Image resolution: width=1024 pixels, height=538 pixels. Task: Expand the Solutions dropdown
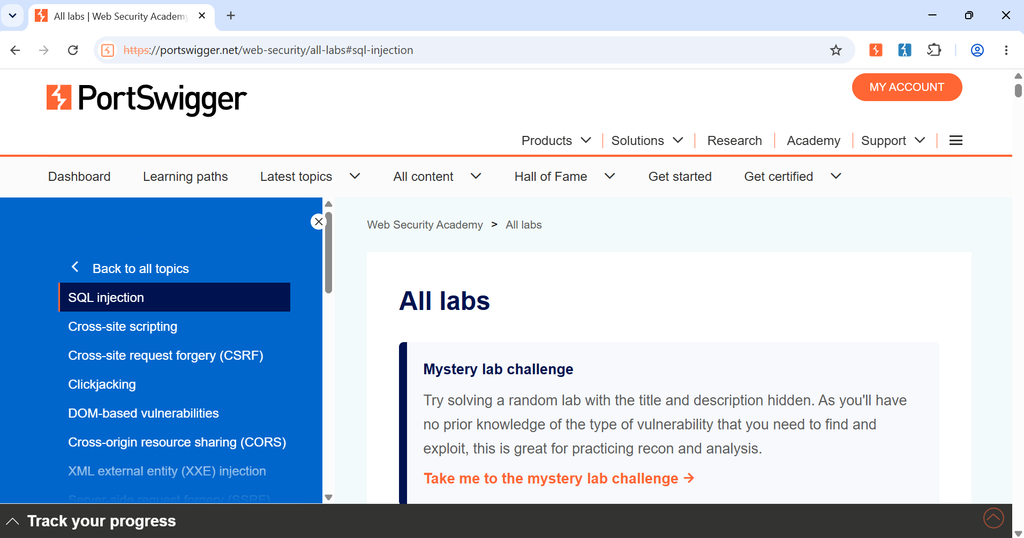tap(678, 140)
